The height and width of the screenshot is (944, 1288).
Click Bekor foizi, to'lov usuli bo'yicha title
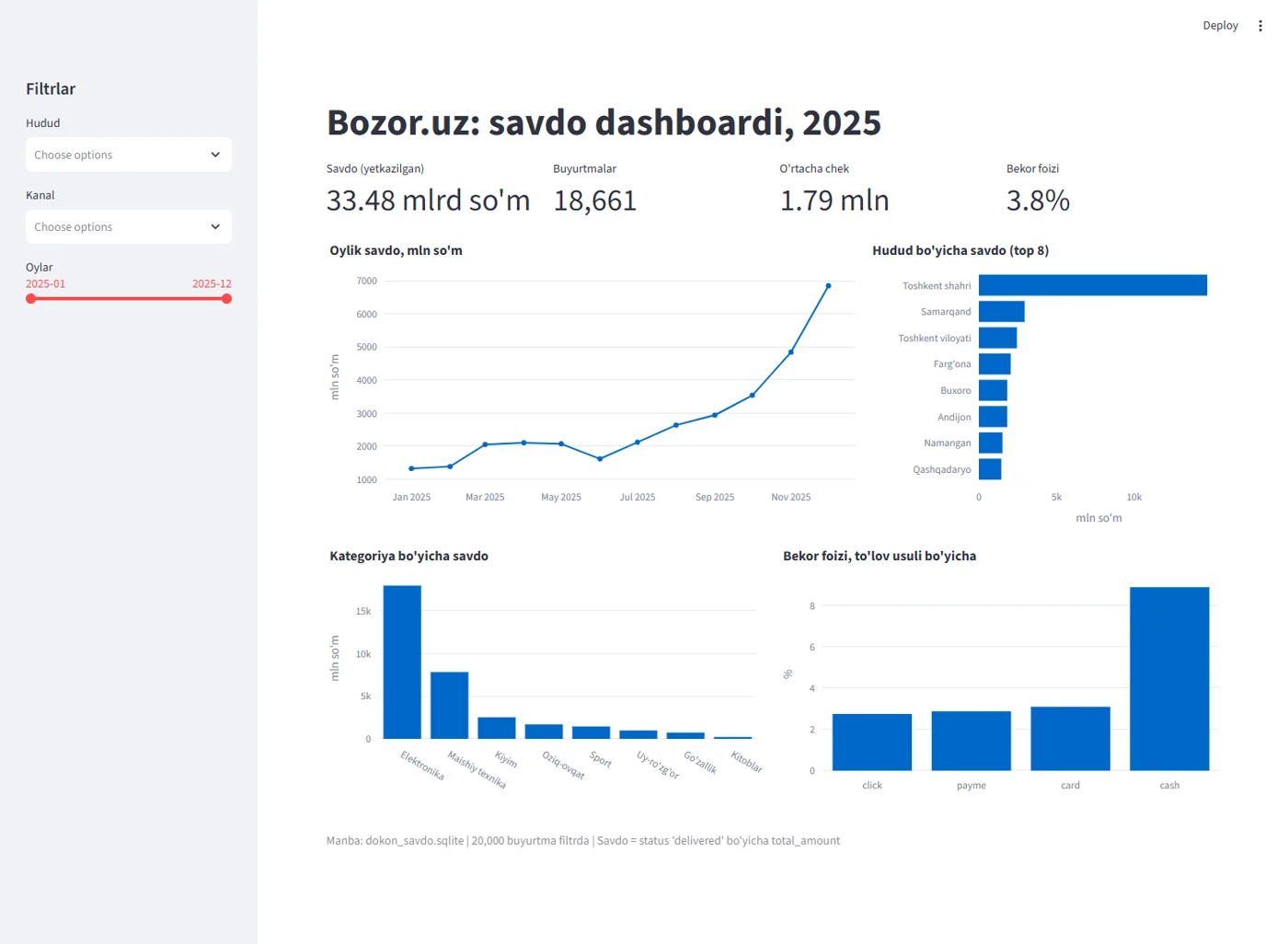coord(880,556)
